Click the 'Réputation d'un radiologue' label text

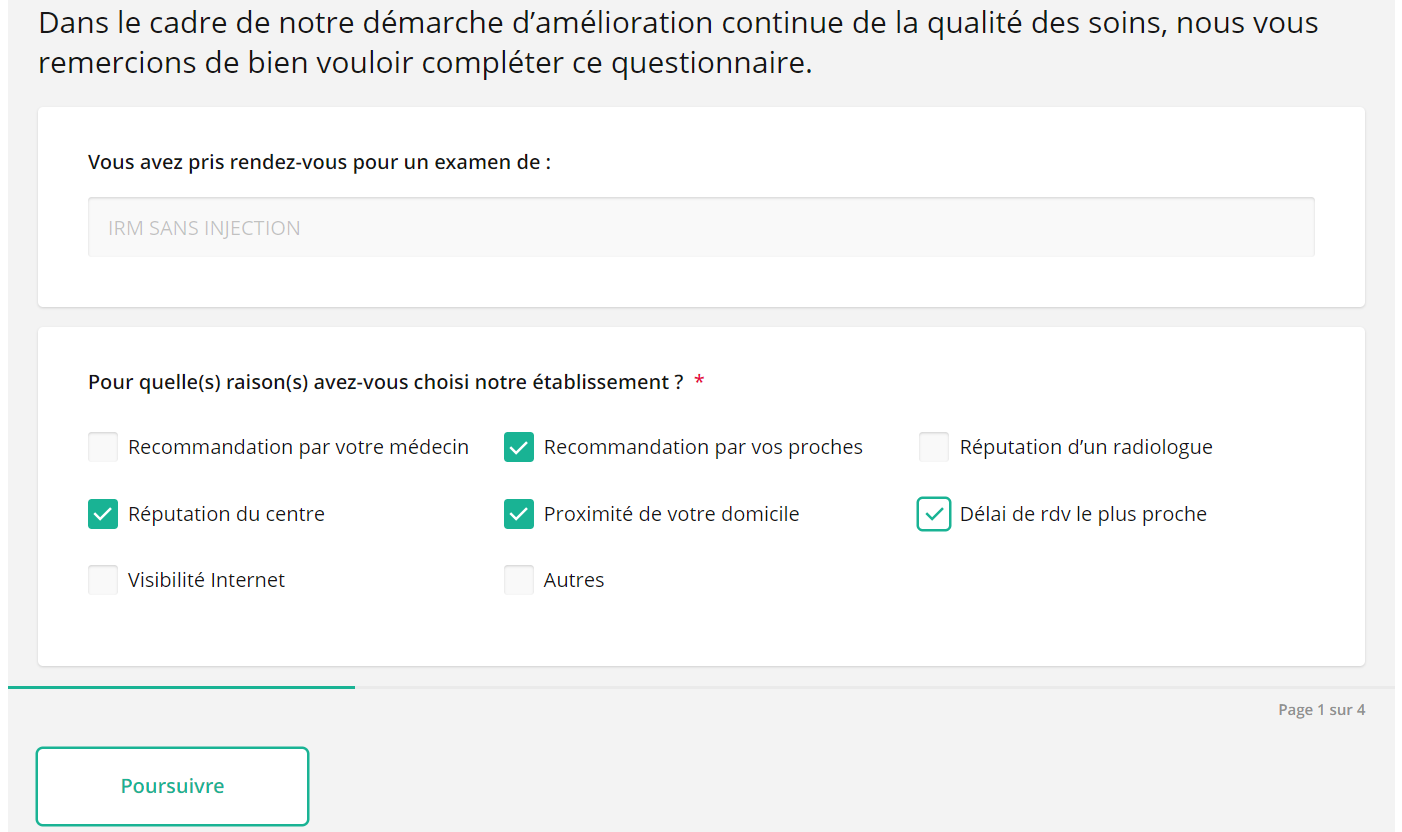(x=1086, y=447)
